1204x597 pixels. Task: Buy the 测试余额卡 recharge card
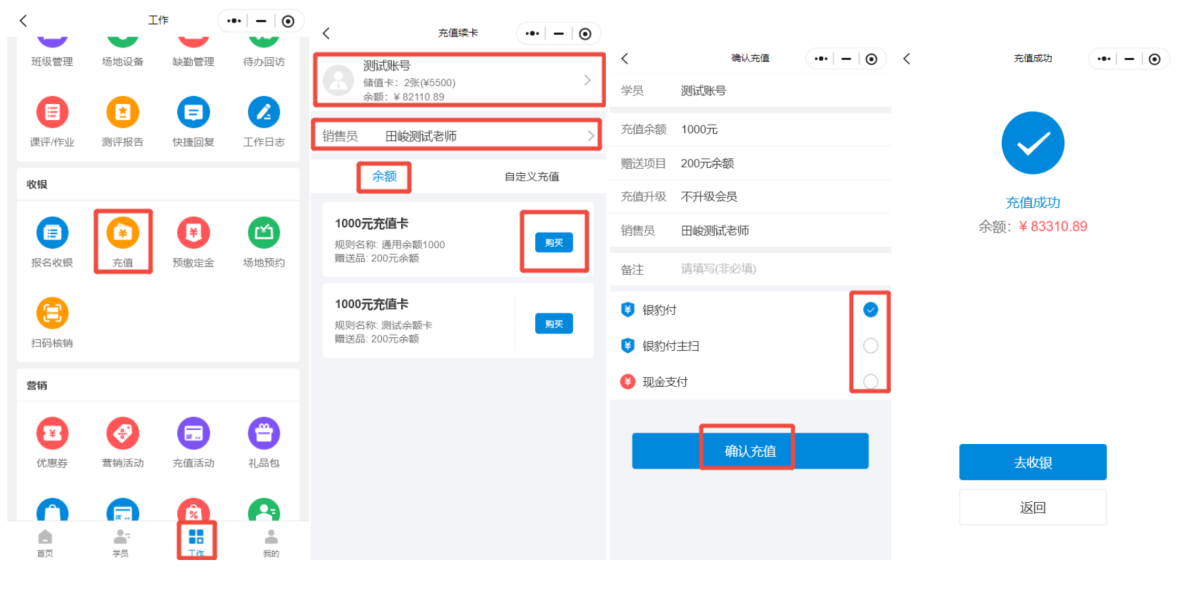tap(554, 323)
